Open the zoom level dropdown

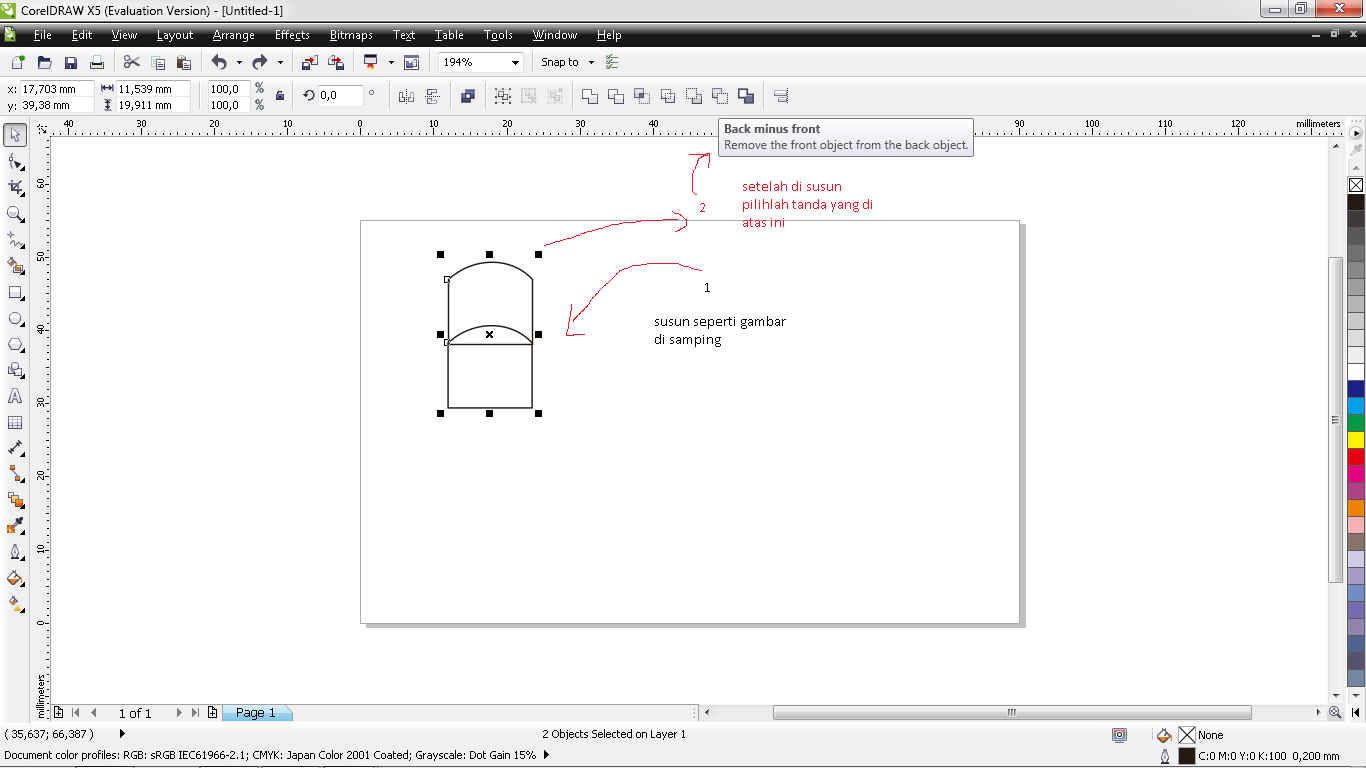click(516, 62)
